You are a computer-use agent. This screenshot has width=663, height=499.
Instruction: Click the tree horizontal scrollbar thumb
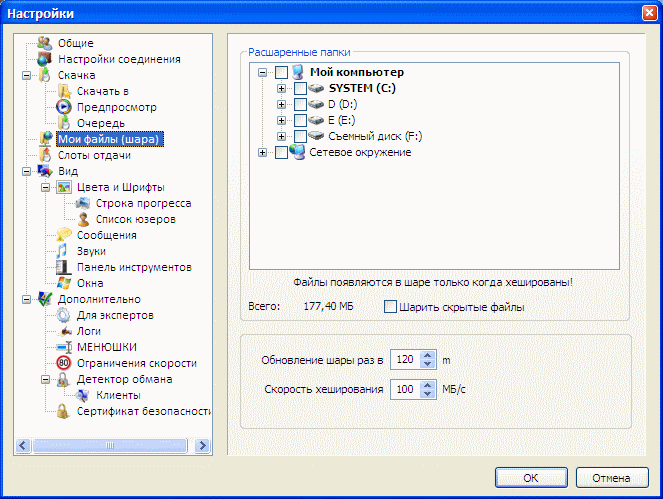(x=110, y=445)
